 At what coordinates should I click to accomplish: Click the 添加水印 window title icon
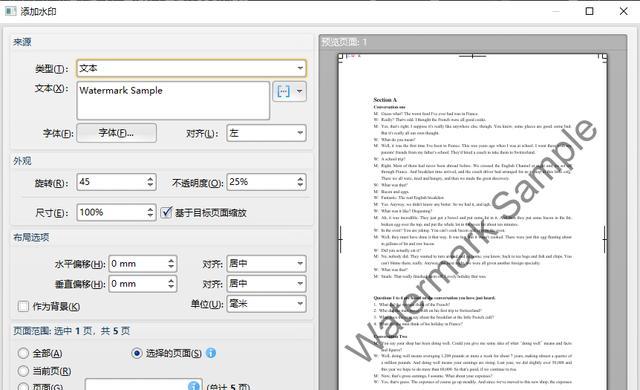click(10, 11)
